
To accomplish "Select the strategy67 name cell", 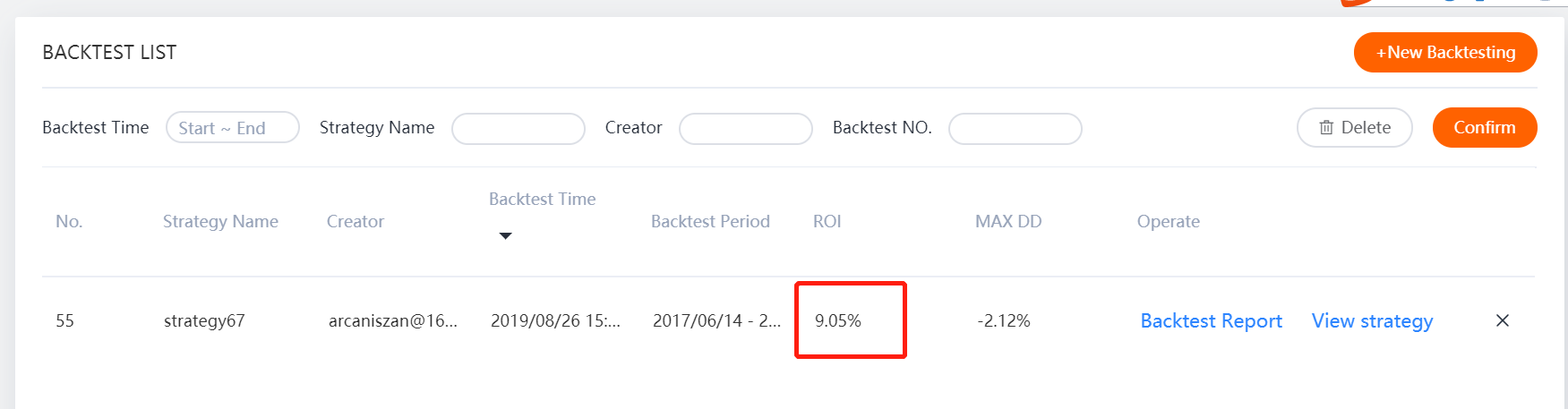I will 204,321.
